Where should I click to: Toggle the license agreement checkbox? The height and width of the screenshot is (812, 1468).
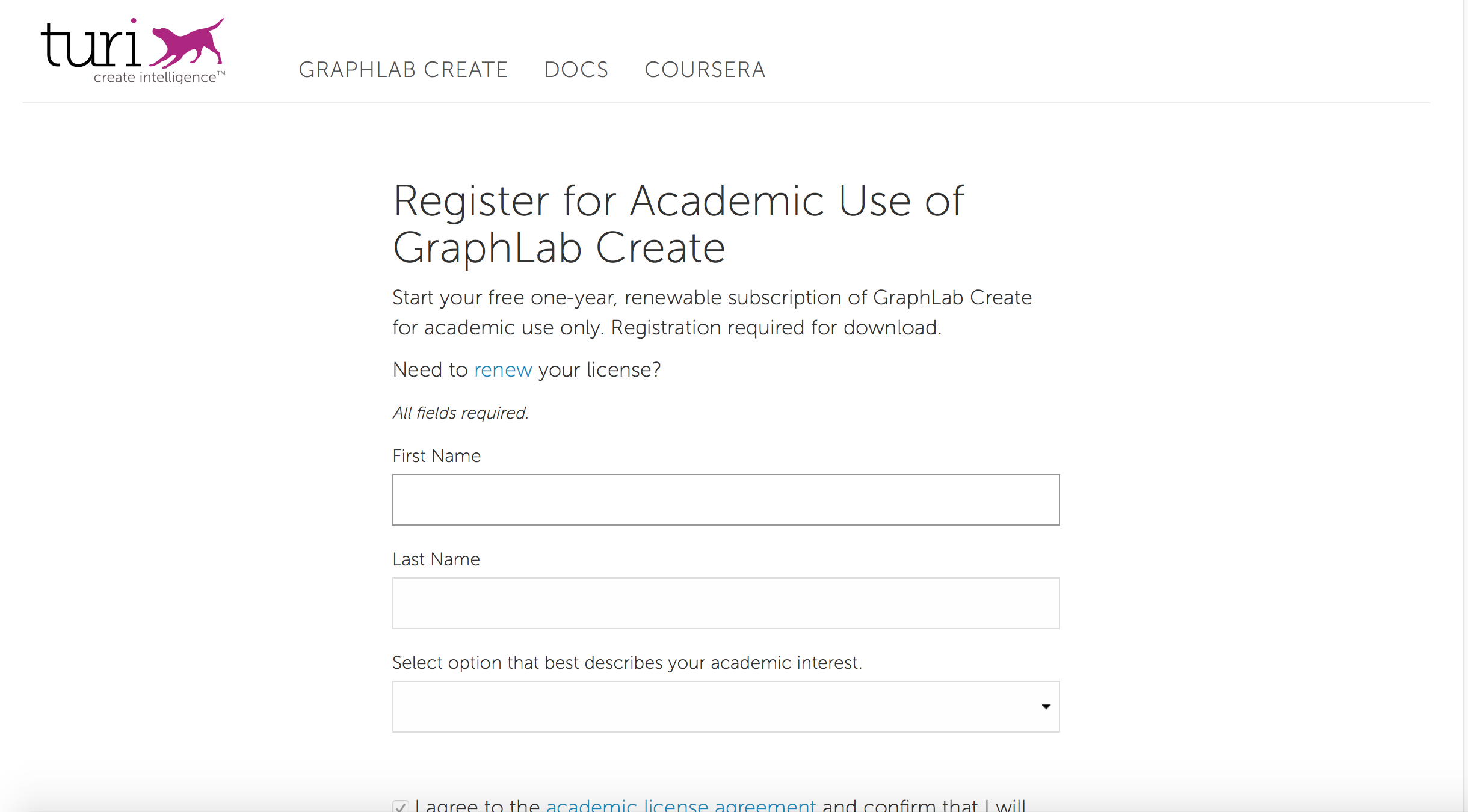(x=401, y=806)
